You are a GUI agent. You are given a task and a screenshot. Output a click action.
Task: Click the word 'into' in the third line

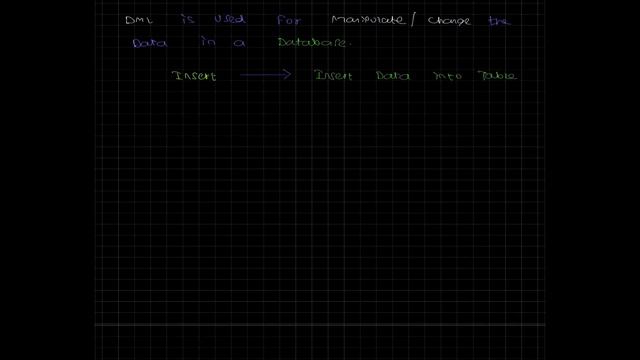[x=447, y=76]
